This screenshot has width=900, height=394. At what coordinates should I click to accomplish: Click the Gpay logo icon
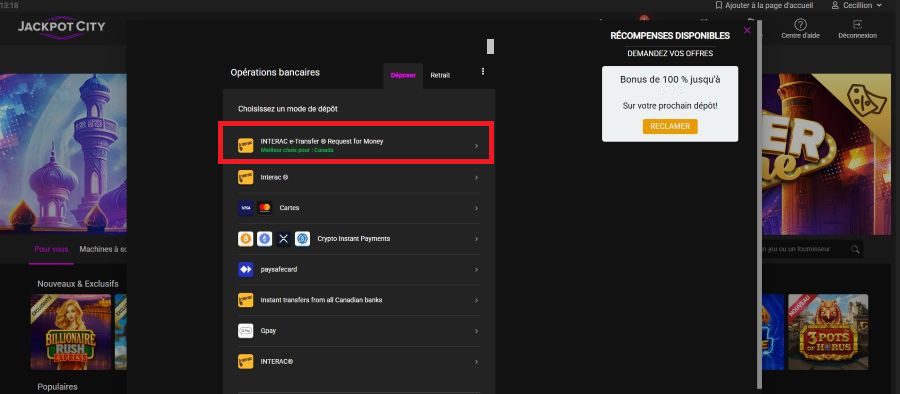tap(246, 331)
